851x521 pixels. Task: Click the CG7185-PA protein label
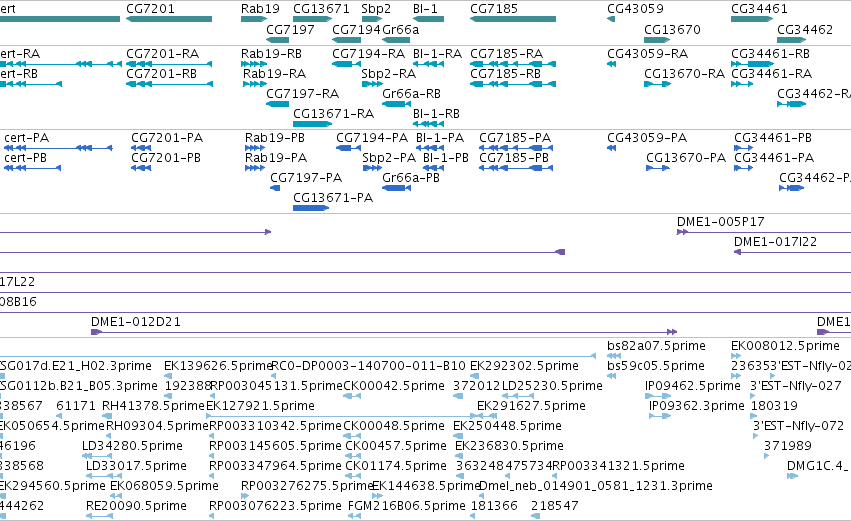[515, 138]
